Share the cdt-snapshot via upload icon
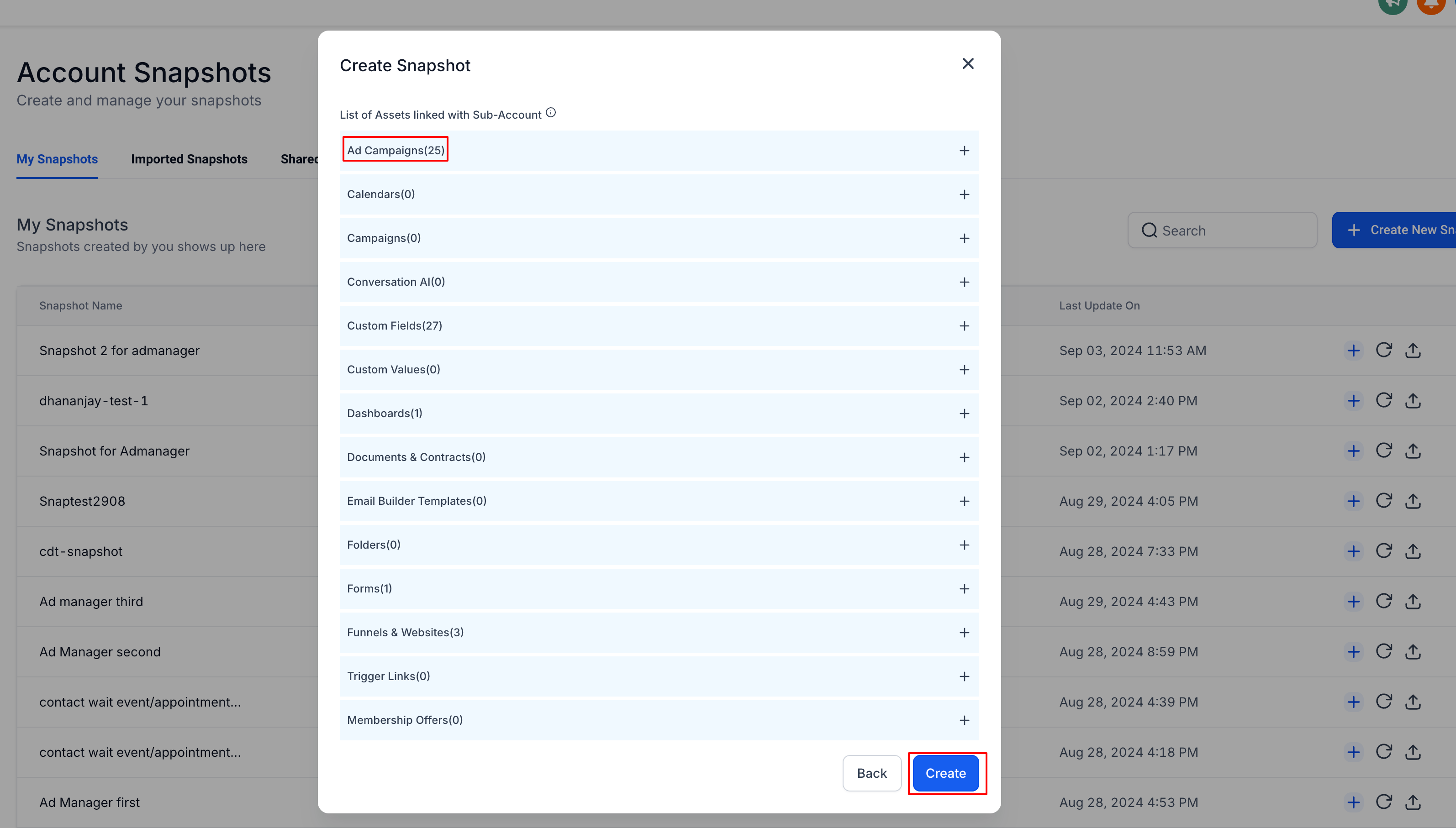Image resolution: width=1456 pixels, height=828 pixels. click(1413, 551)
